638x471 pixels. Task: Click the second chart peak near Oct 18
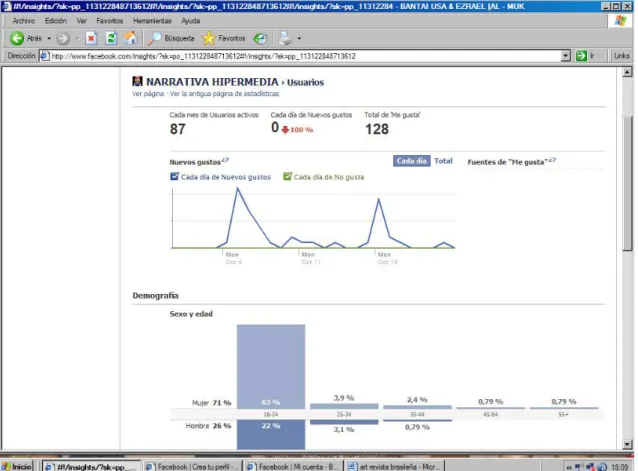[x=379, y=199]
